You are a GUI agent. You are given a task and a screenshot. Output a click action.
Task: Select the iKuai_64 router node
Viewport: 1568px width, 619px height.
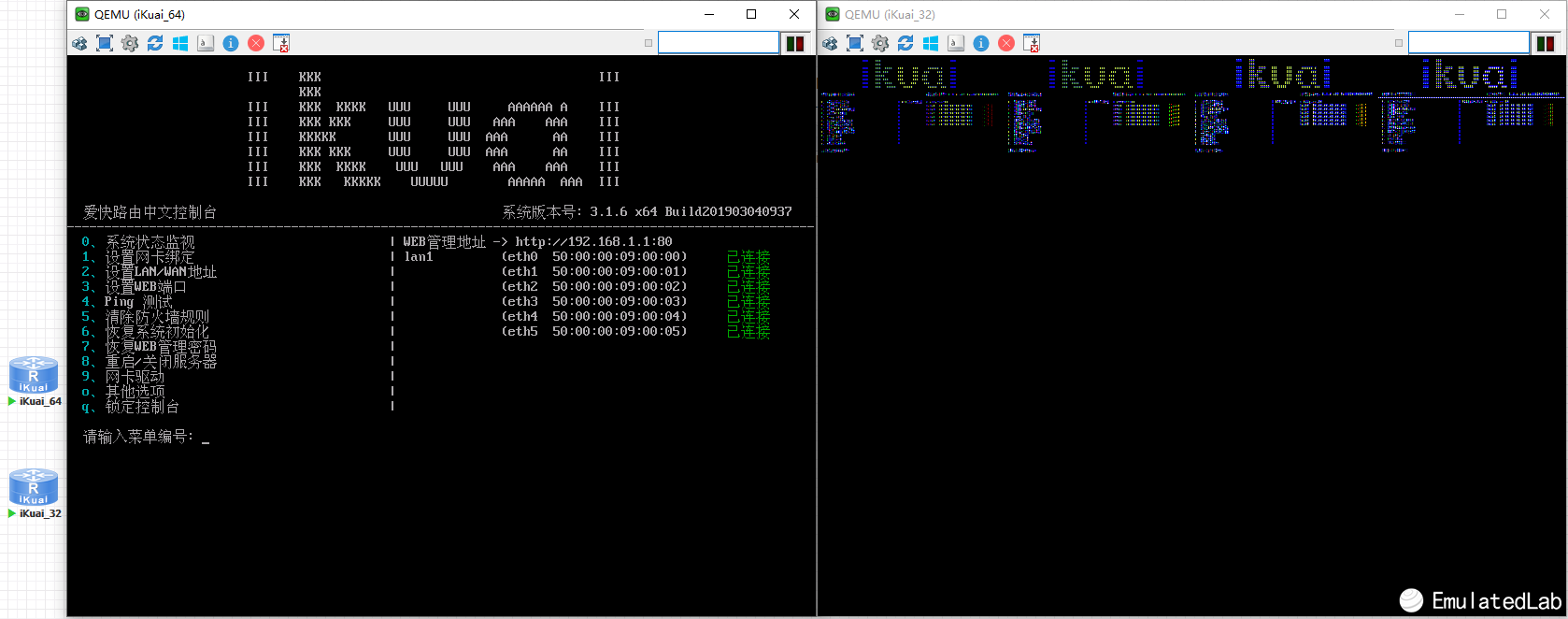(x=34, y=376)
